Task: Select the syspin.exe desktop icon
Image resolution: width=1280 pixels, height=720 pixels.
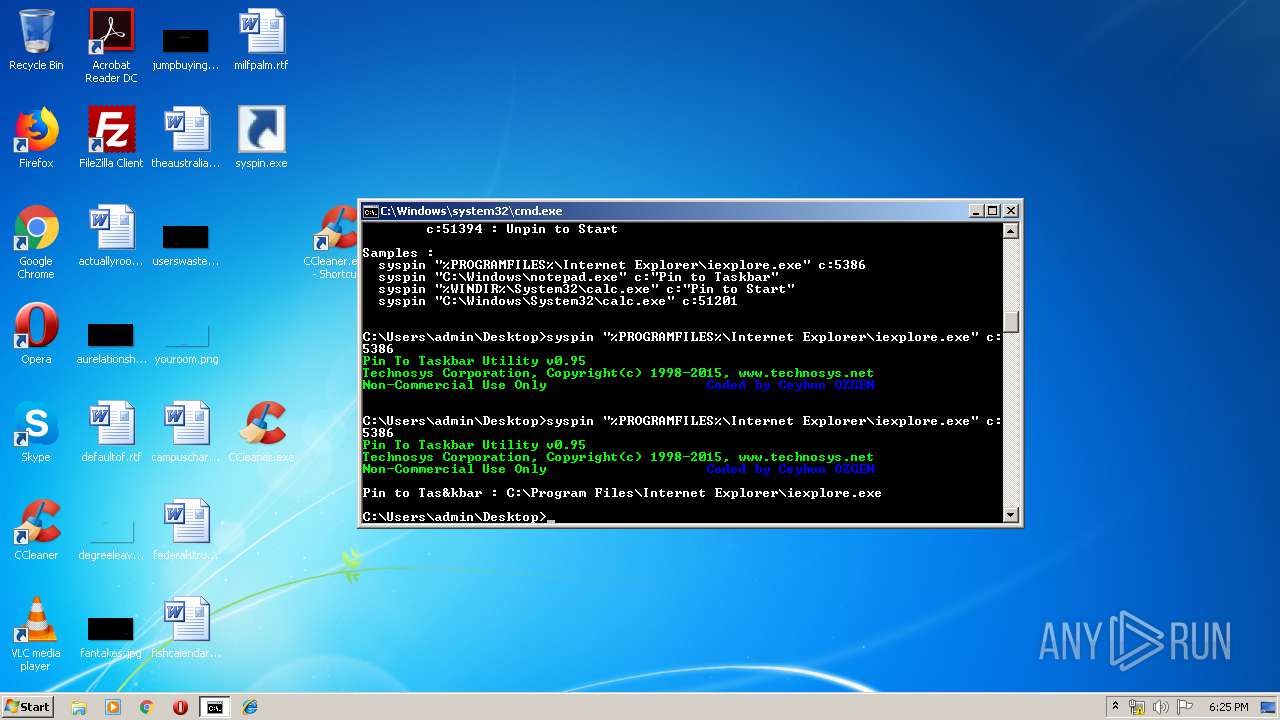Action: tap(261, 138)
